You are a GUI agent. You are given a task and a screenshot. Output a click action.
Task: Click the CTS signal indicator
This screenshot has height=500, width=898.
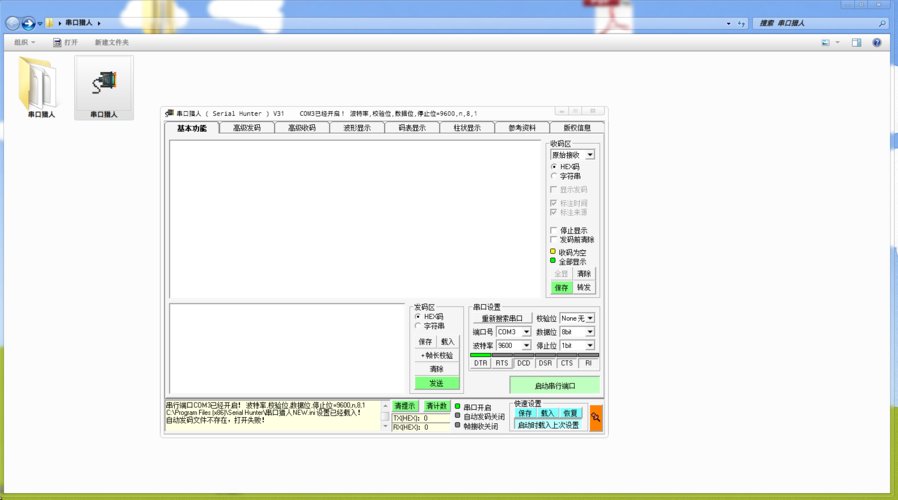tap(566, 363)
